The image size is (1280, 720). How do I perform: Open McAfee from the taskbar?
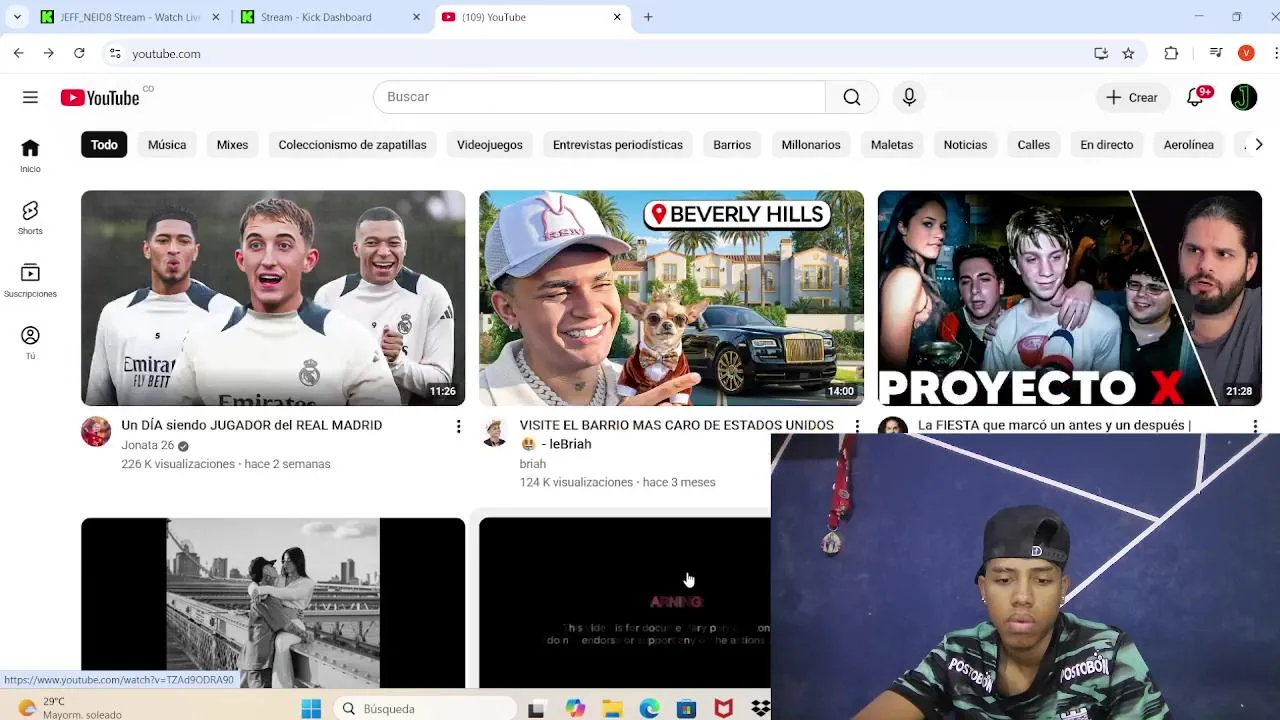(x=723, y=708)
